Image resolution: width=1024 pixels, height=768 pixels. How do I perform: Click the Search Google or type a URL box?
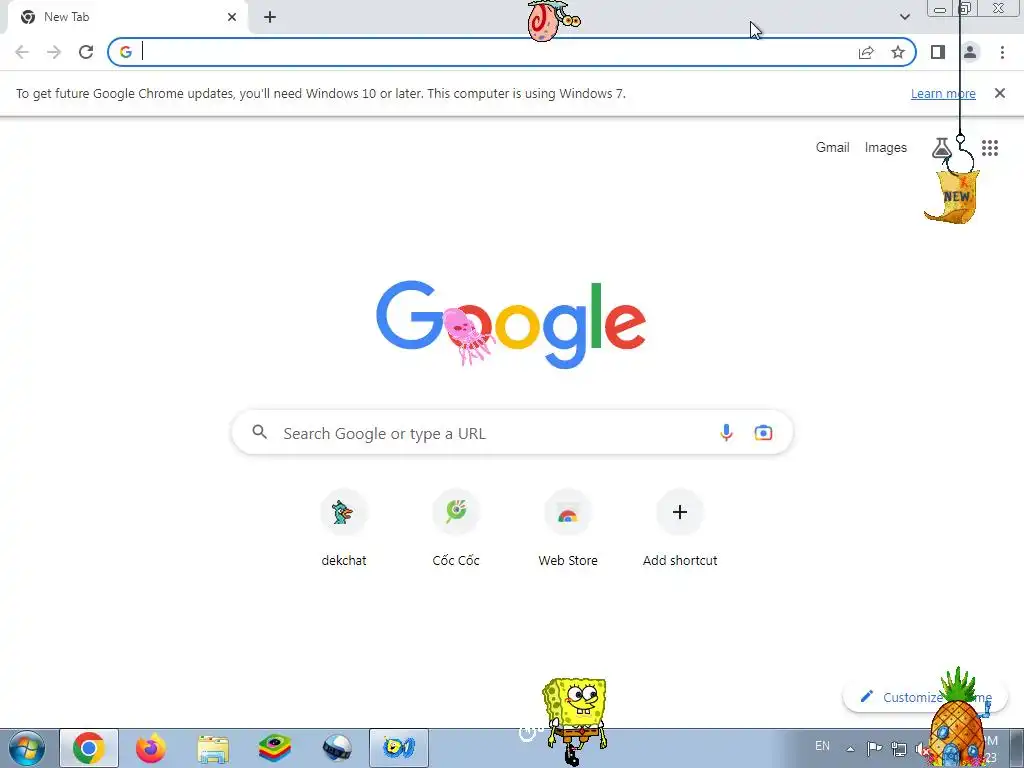(x=513, y=432)
